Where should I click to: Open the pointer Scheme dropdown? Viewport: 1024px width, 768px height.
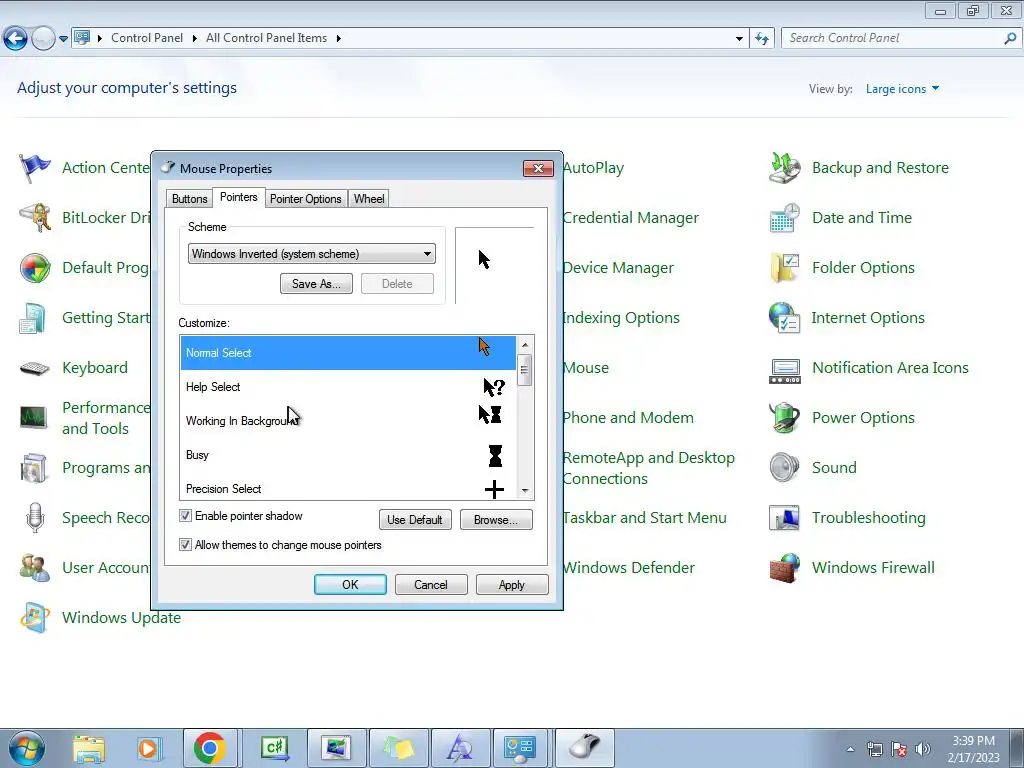coord(312,254)
